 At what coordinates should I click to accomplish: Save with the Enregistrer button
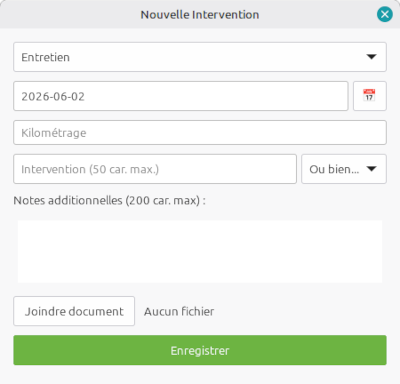pyautogui.click(x=200, y=350)
